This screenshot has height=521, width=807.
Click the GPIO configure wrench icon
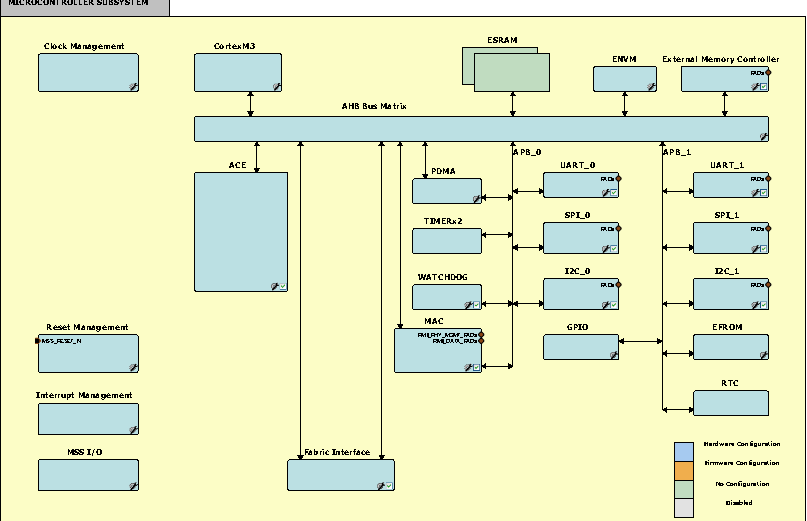click(x=613, y=354)
